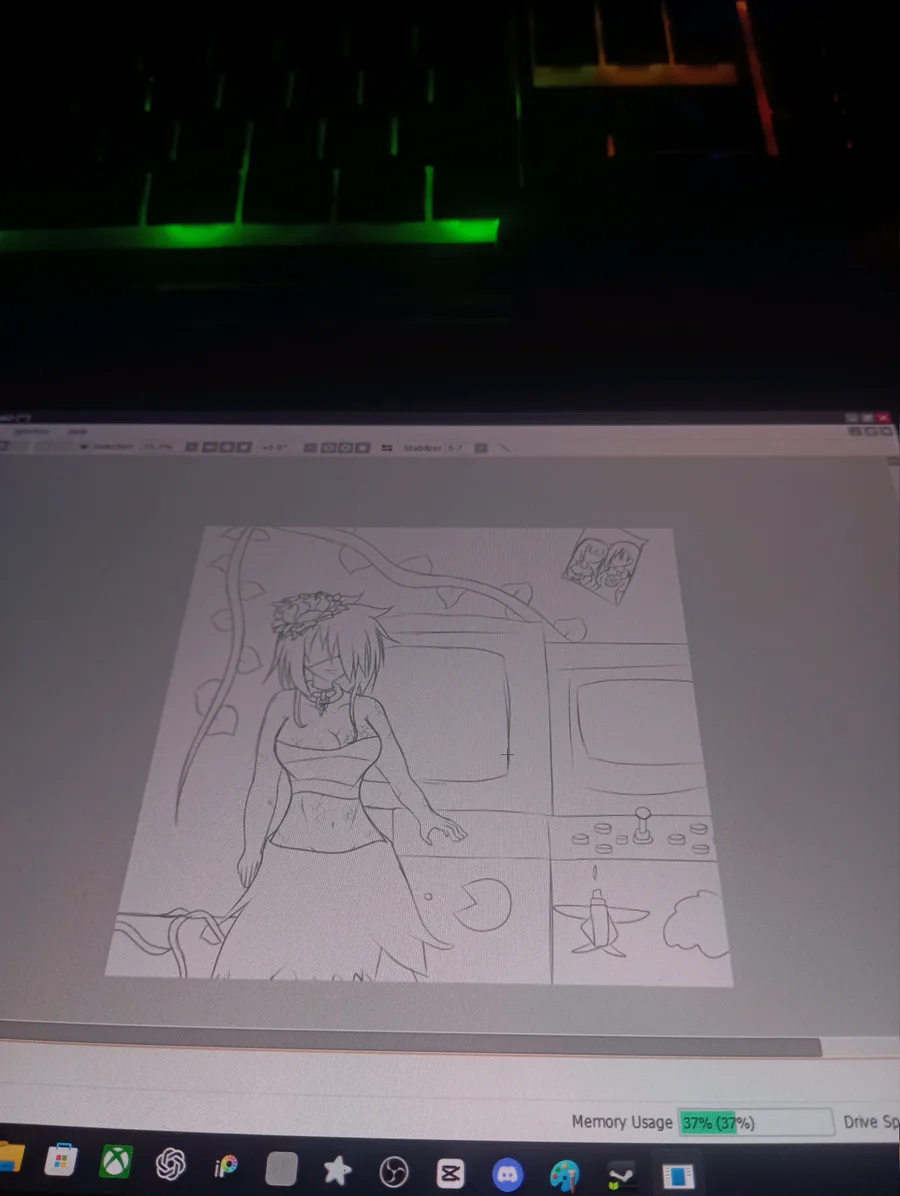This screenshot has height=1196, width=900.
Task: Open the zoom percentage dropdown arrow
Action: pos(191,447)
